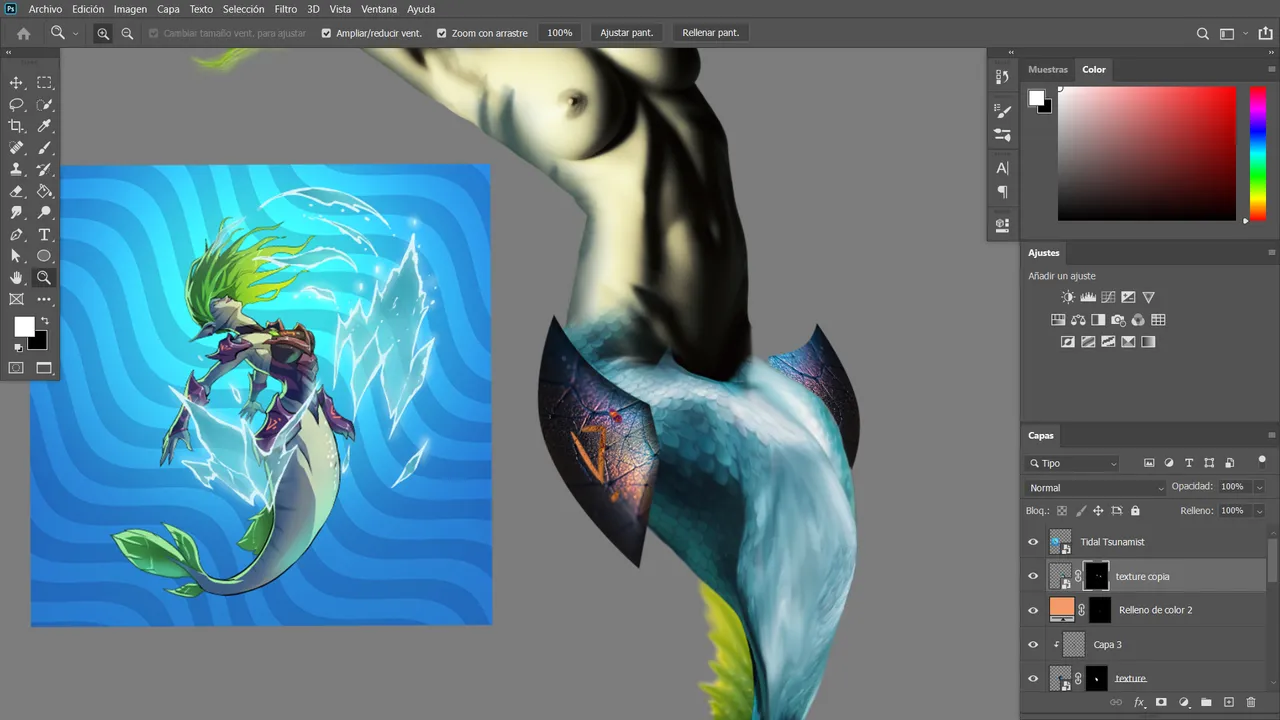
Task: Click the Rellenar pant. button
Action: (x=711, y=33)
